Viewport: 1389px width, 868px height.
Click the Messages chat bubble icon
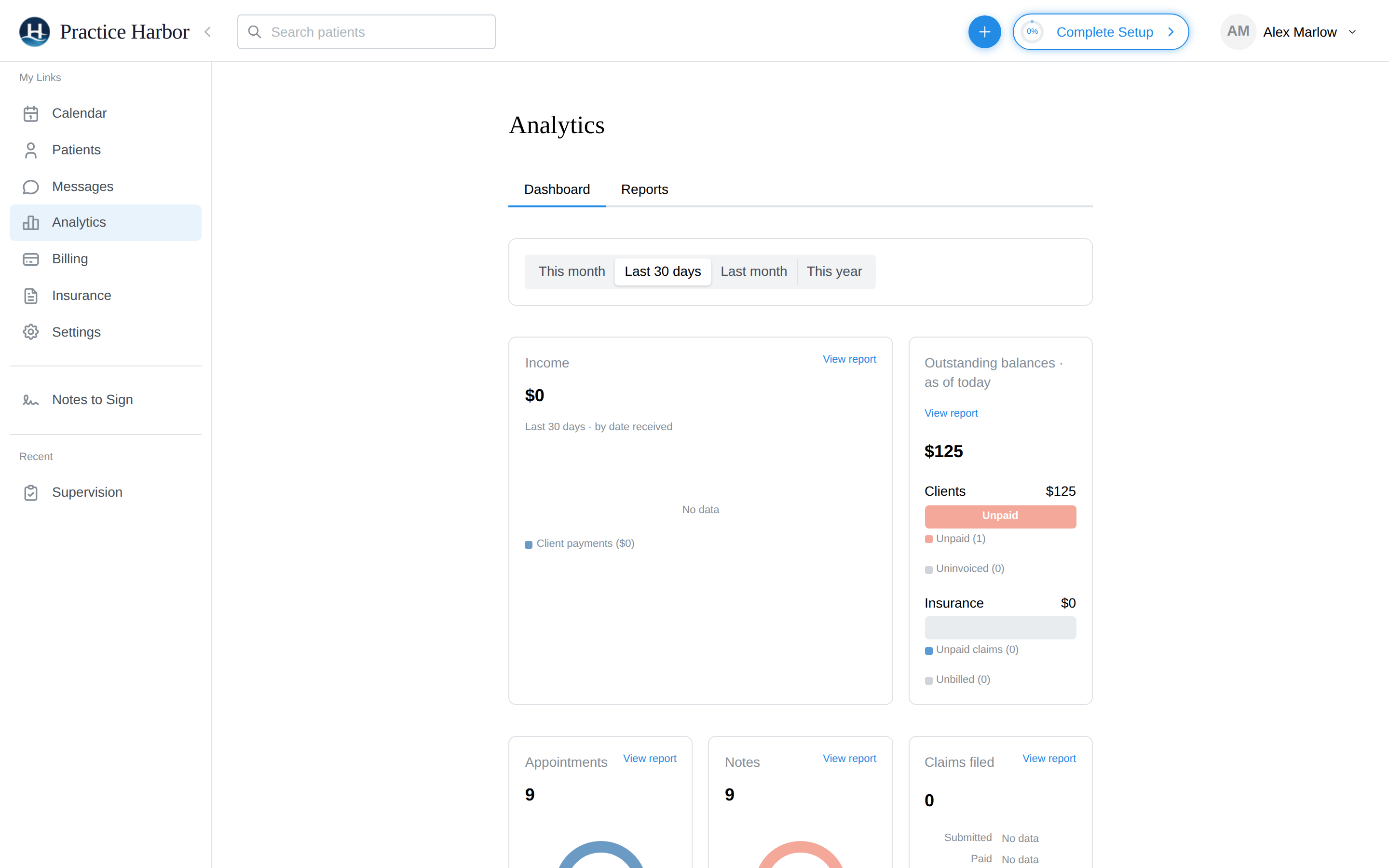pyautogui.click(x=31, y=187)
